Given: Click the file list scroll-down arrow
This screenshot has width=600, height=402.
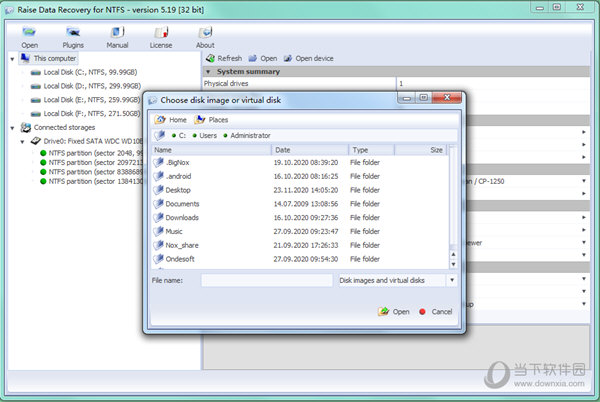Looking at the screenshot, I should 453,264.
